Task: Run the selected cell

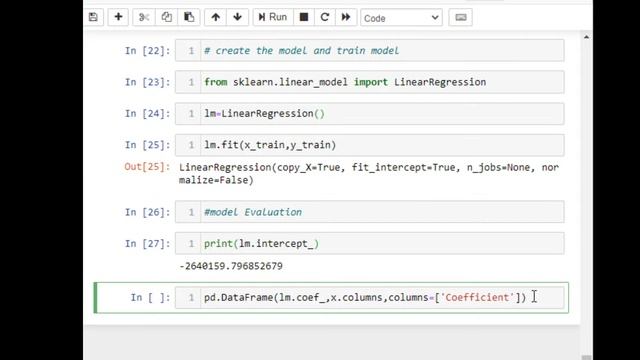Action: (273, 17)
